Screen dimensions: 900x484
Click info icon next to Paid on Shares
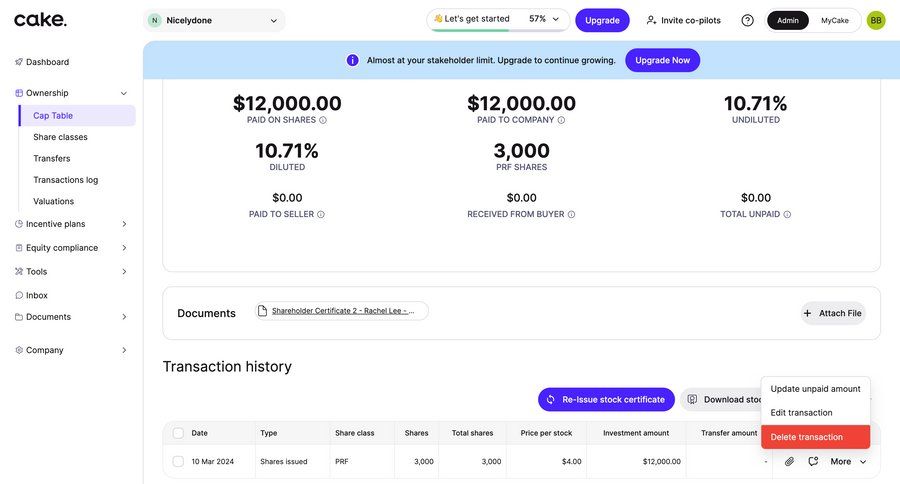(x=323, y=120)
